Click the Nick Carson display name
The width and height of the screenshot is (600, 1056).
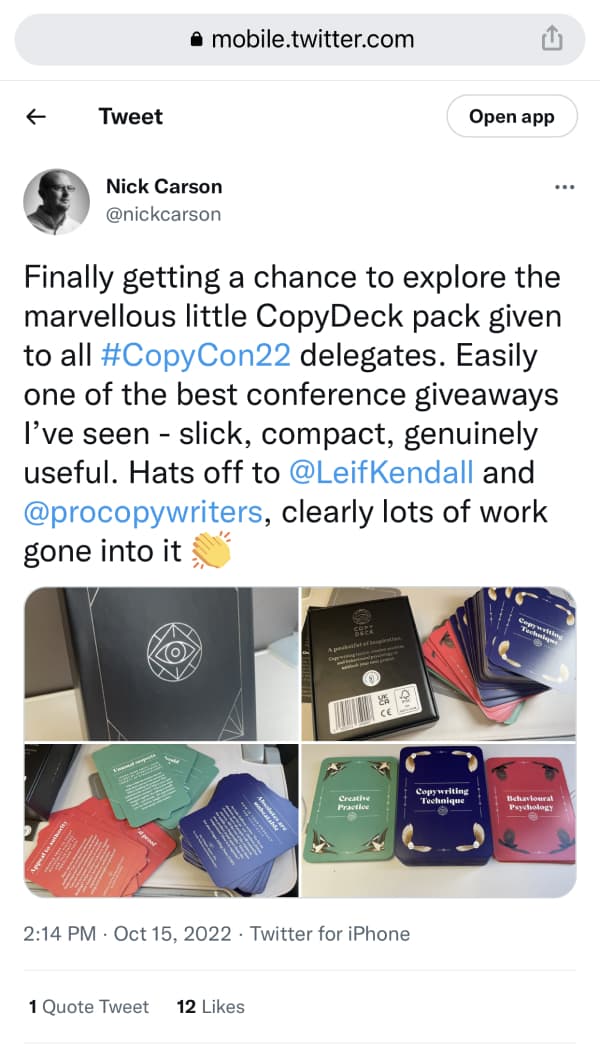[x=164, y=187]
